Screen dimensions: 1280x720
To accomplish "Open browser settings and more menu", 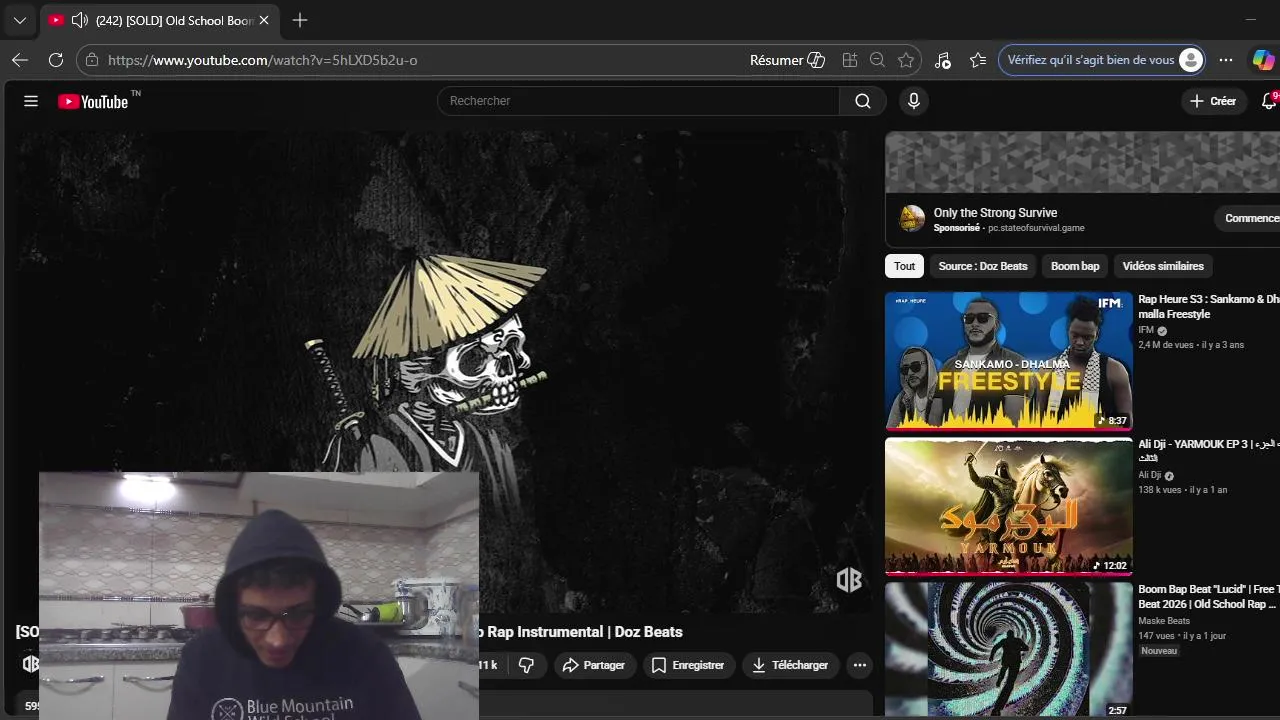I will point(1226,60).
